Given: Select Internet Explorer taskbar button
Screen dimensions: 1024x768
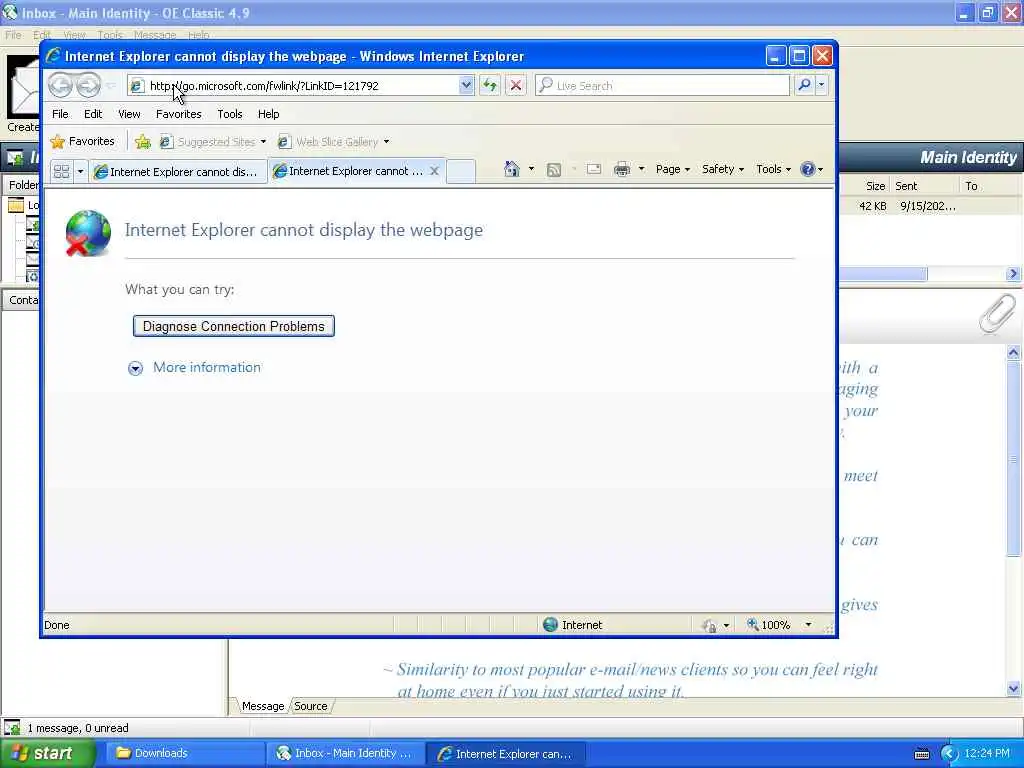Looking at the screenshot, I should coord(506,754).
